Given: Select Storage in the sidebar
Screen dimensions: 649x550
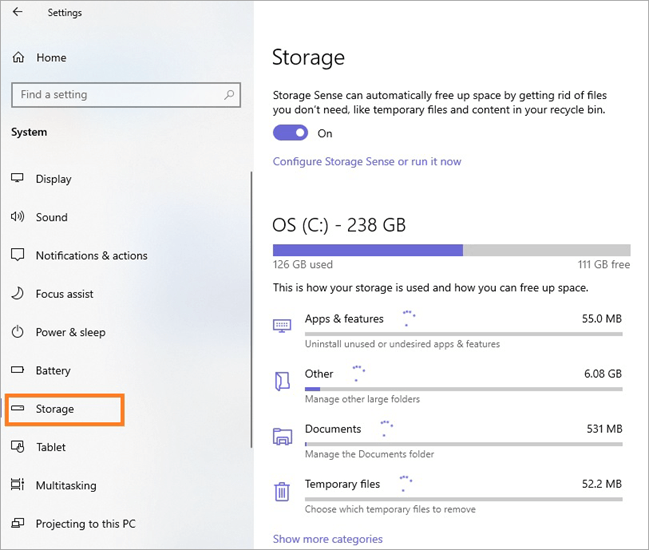Looking at the screenshot, I should tap(55, 409).
